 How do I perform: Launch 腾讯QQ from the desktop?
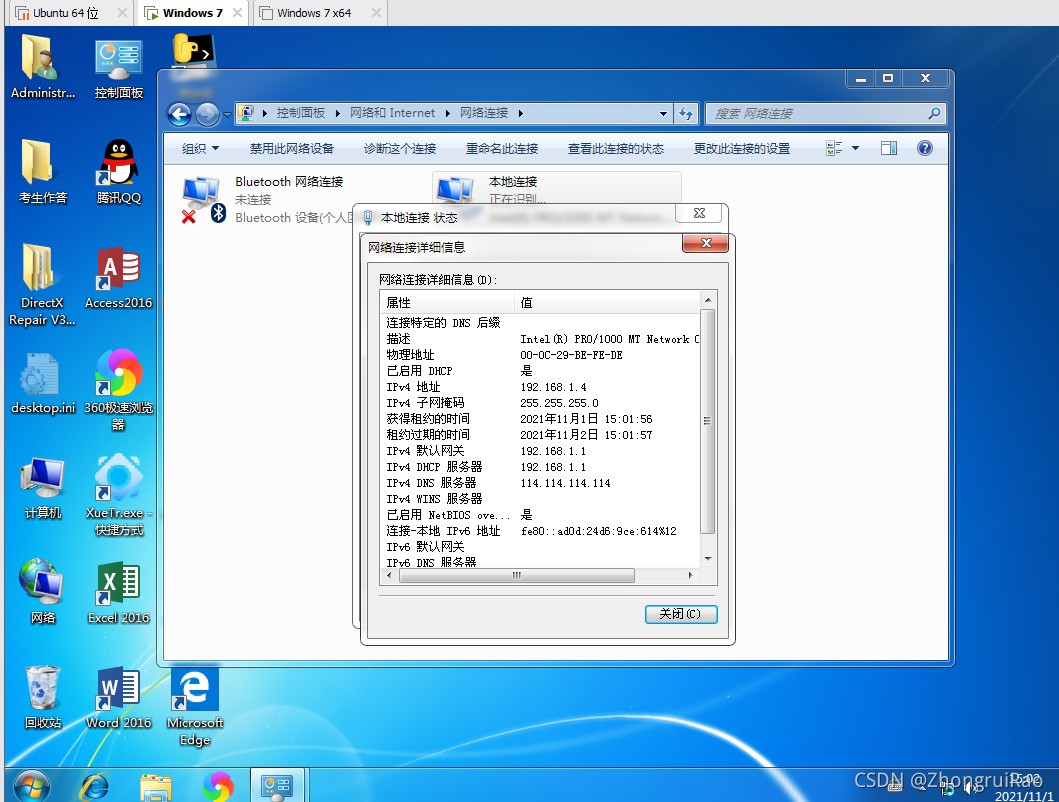click(x=118, y=172)
